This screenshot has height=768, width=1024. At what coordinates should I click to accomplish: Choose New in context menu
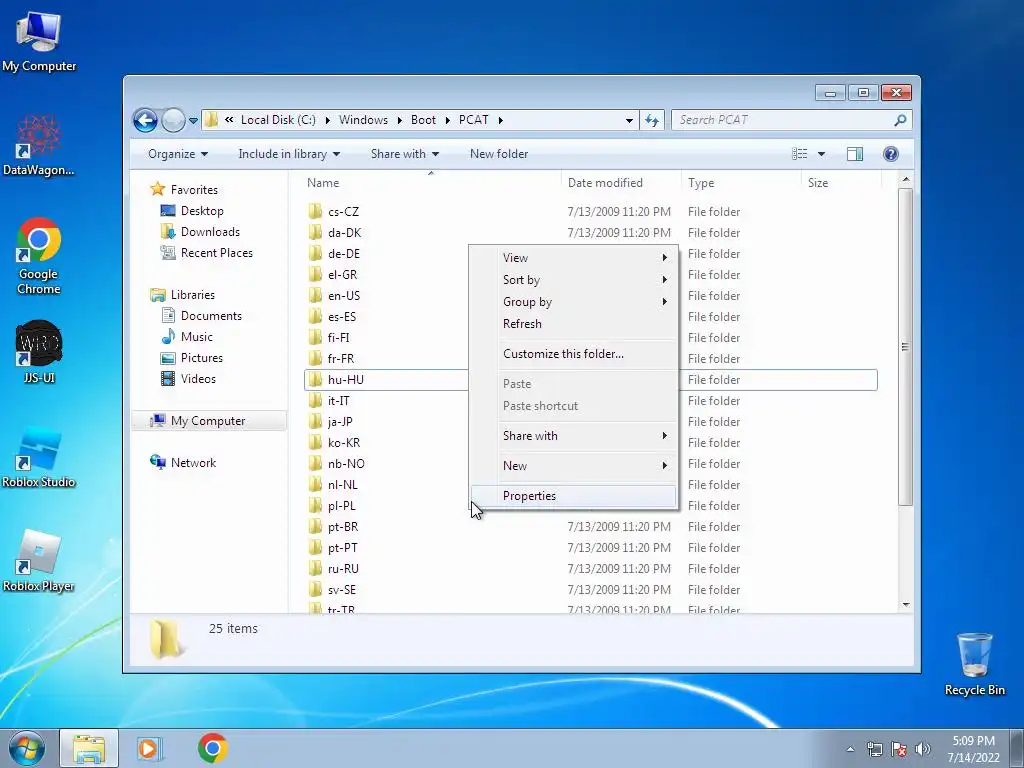[574, 466]
